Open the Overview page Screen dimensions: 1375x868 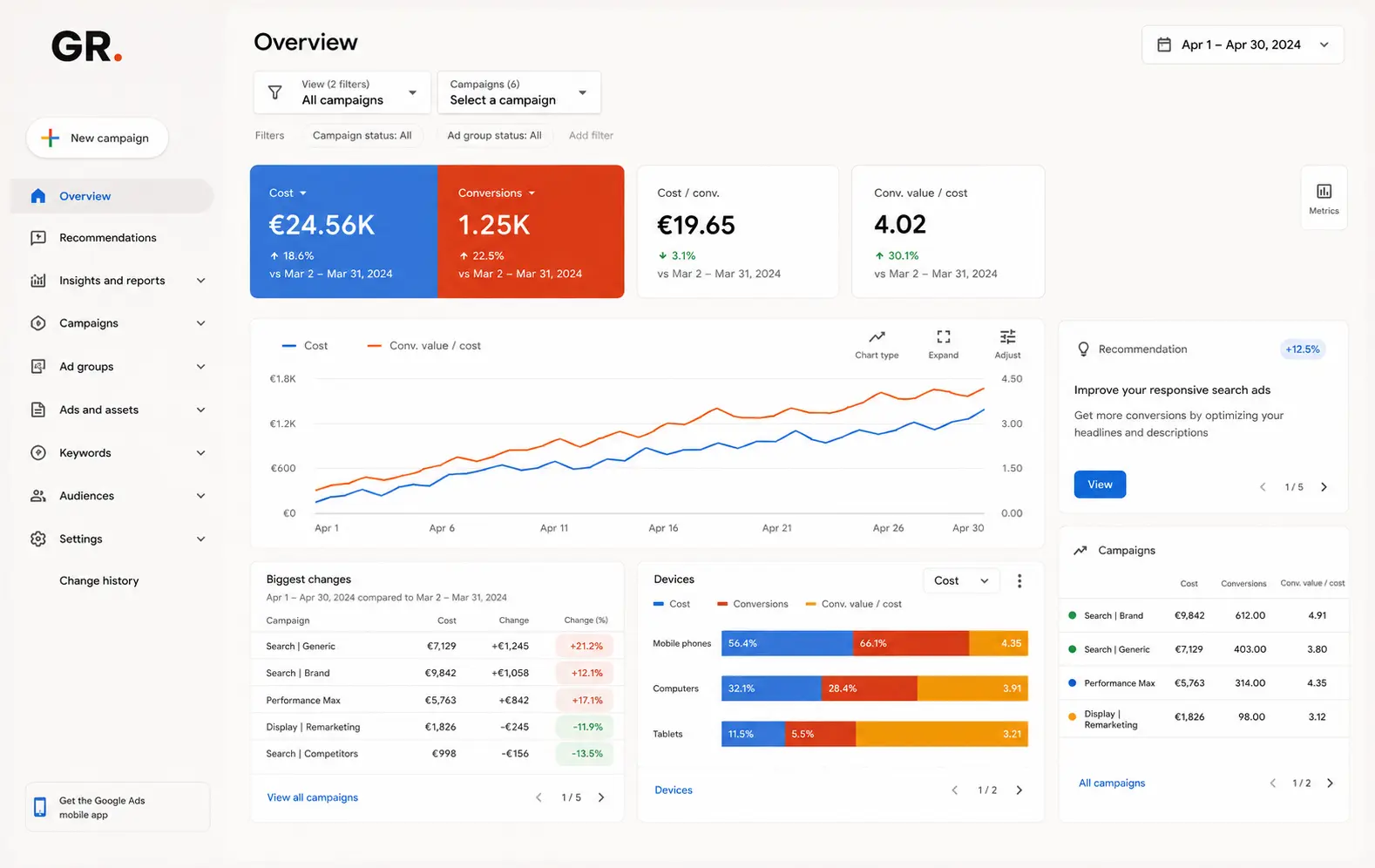click(x=112, y=196)
